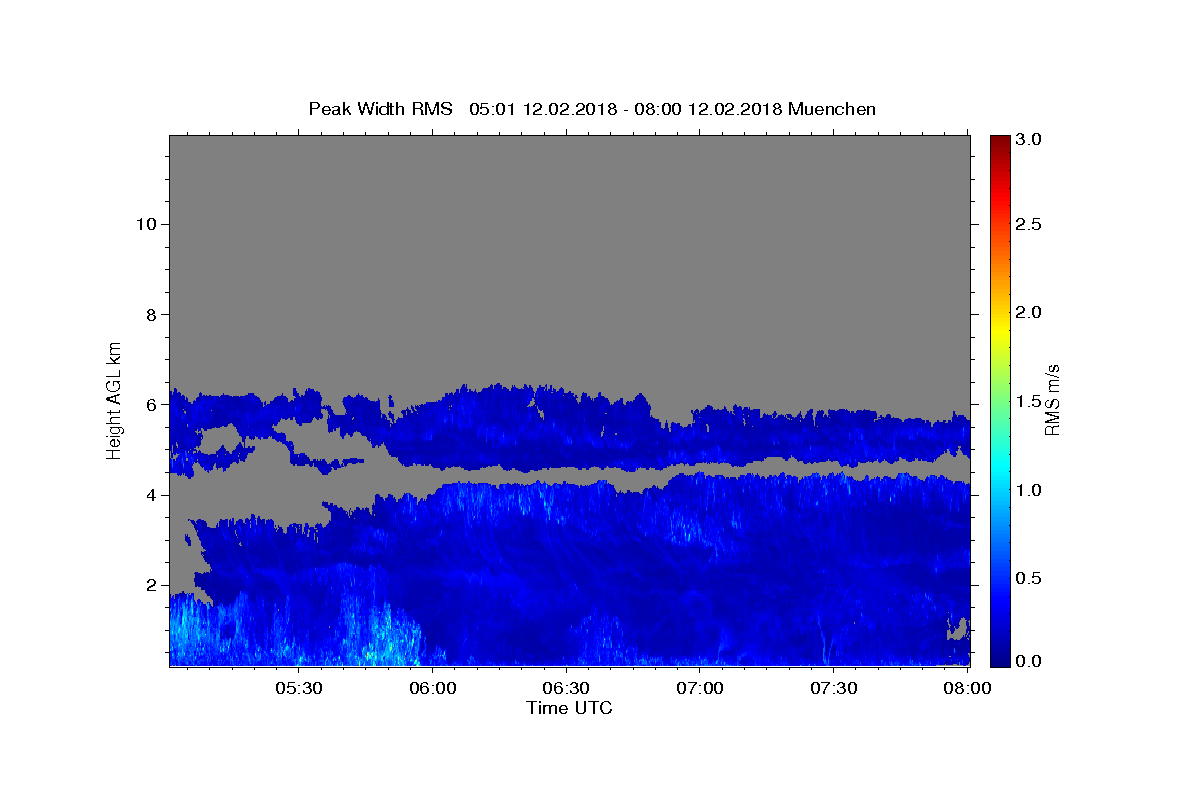
Task: Click the 07:00 time tick label
Action: pos(700,689)
